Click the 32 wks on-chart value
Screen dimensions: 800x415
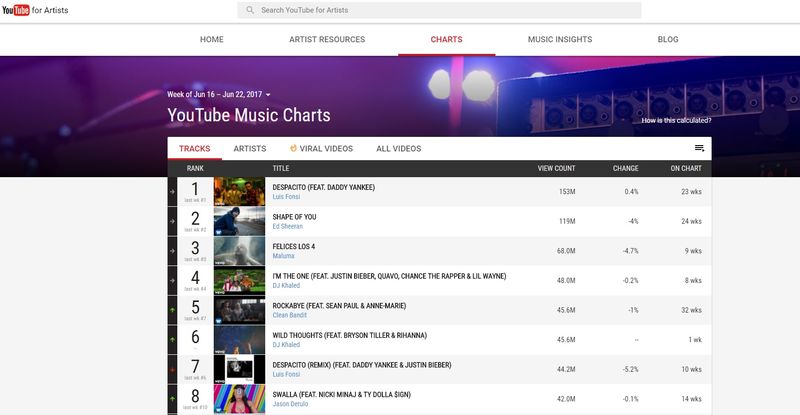pyautogui.click(x=691, y=310)
